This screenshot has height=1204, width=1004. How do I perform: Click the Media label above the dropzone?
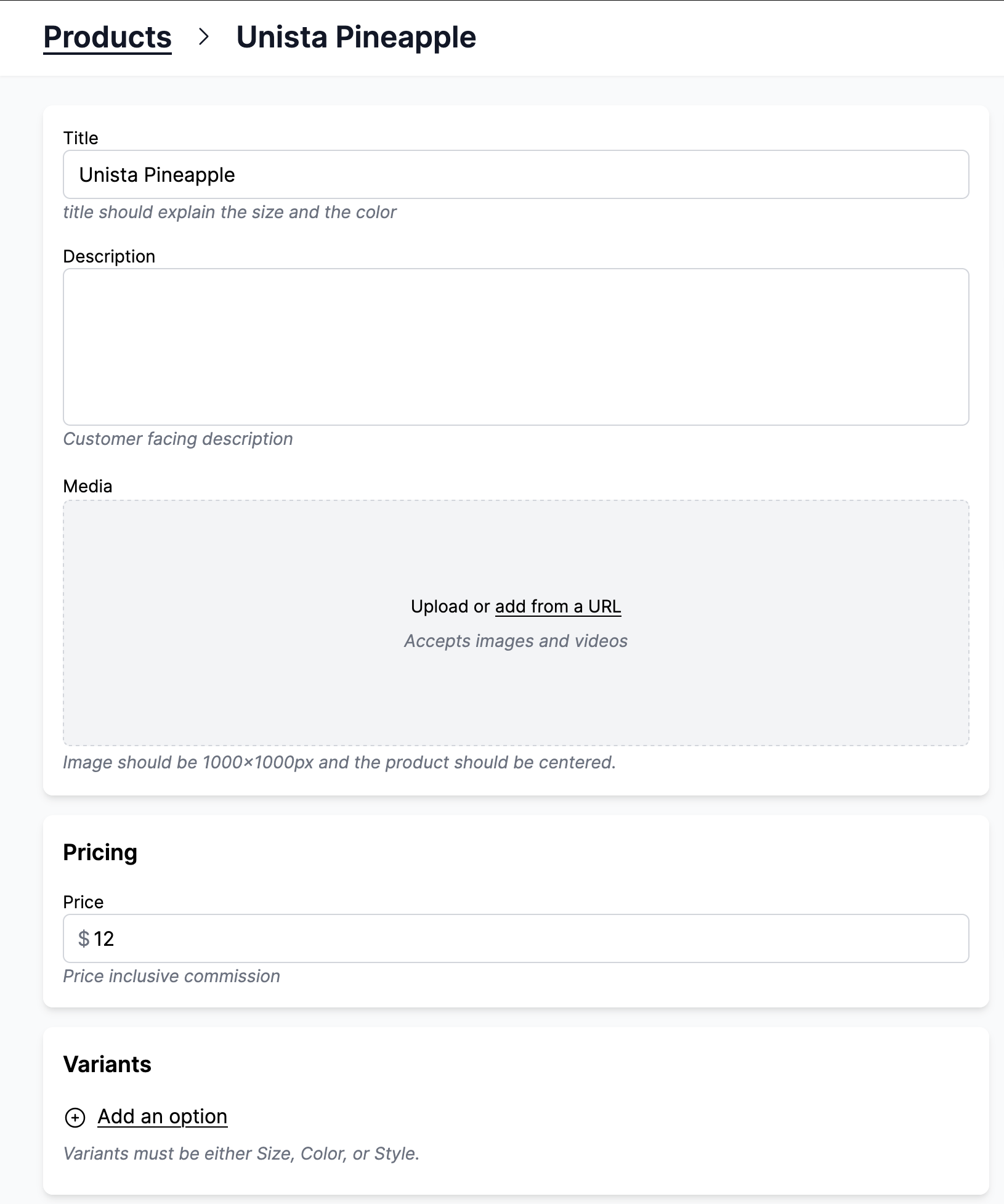pos(87,486)
